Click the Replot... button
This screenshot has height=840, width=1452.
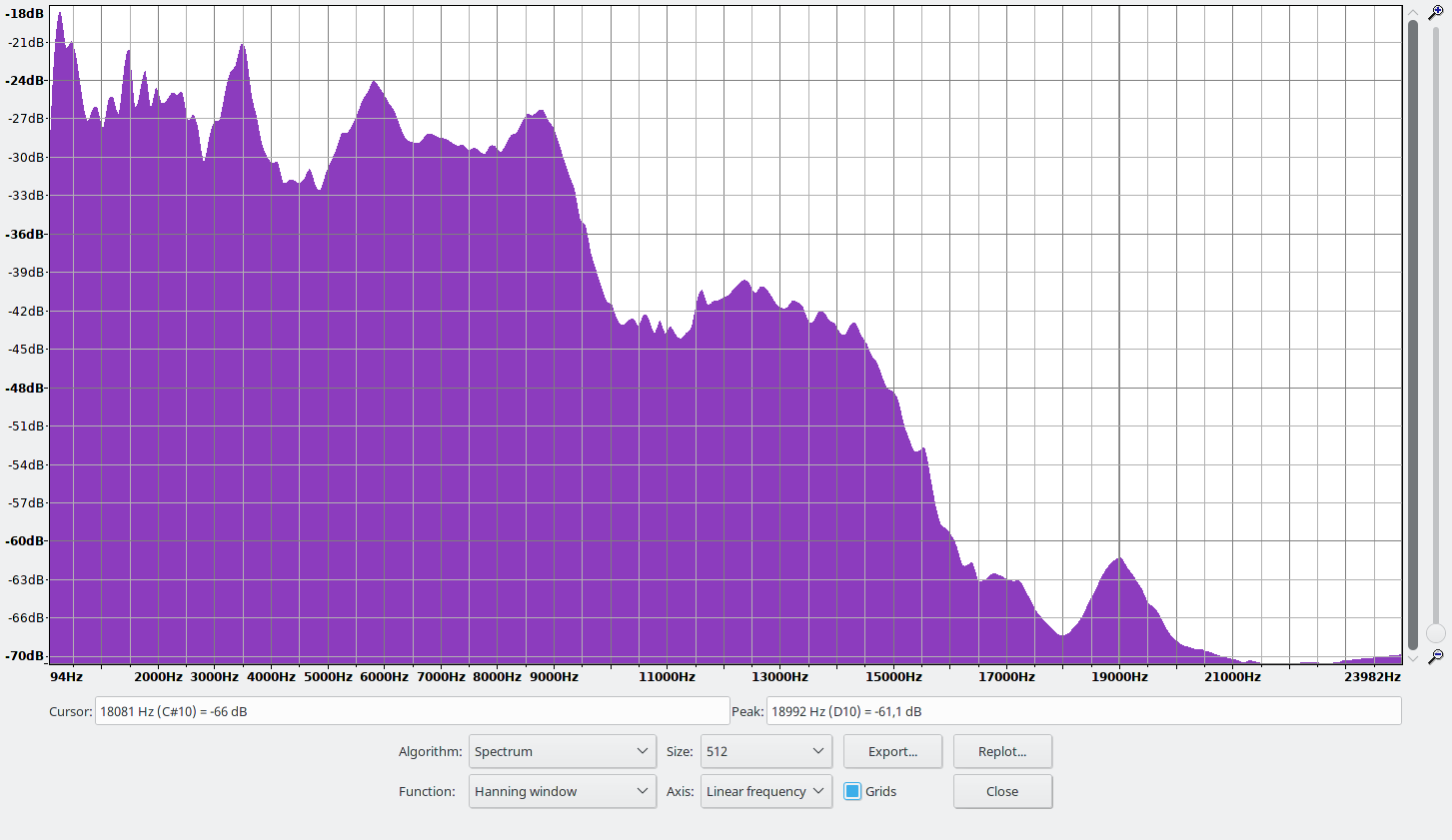(1002, 751)
